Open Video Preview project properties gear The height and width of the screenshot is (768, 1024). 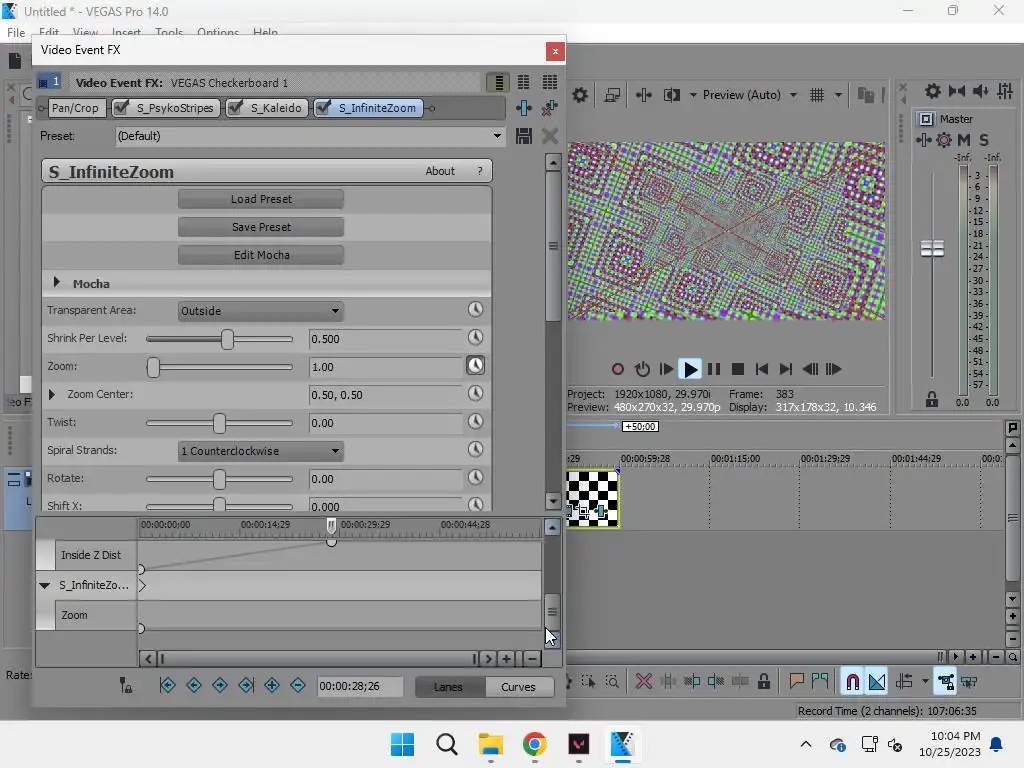coord(580,95)
